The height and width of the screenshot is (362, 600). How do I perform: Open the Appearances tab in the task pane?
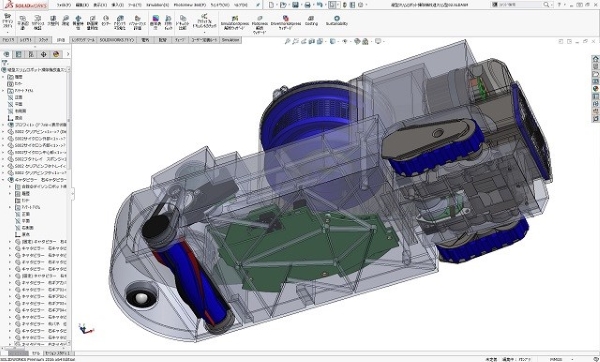coord(595,89)
